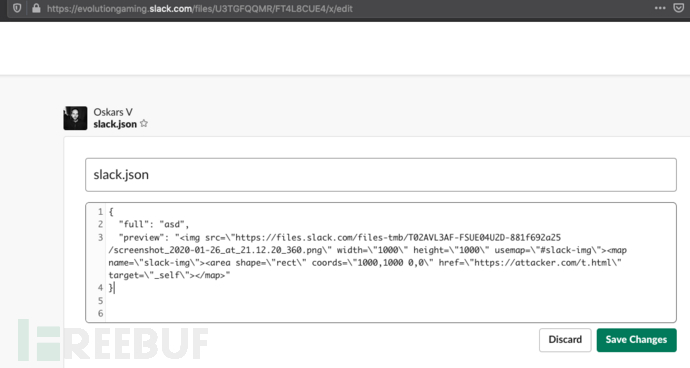
Task: Click the "full": "asd" line in editor
Action: [x=154, y=224]
